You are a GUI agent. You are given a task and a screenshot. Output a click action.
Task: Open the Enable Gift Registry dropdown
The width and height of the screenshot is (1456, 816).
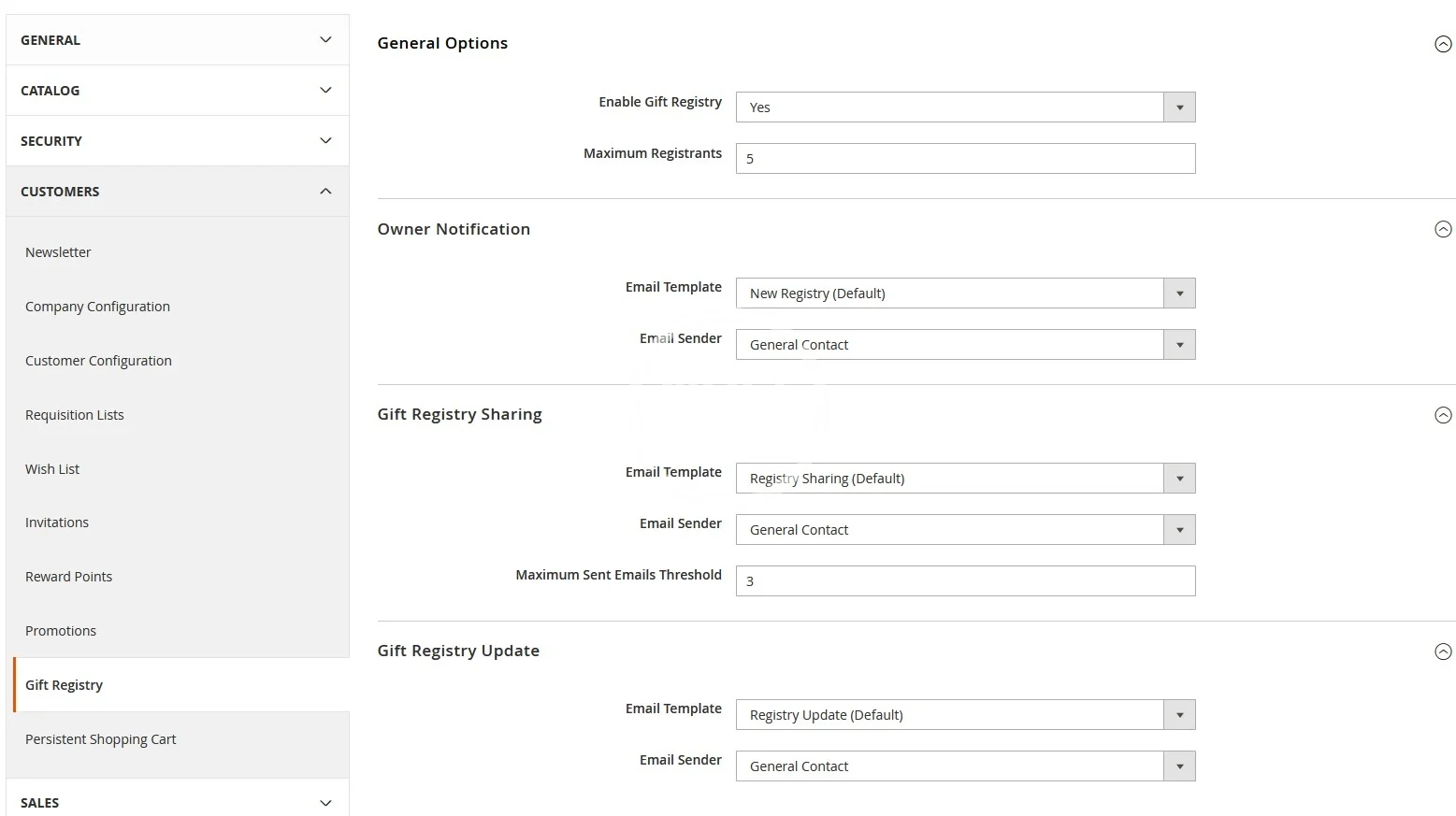click(x=965, y=107)
